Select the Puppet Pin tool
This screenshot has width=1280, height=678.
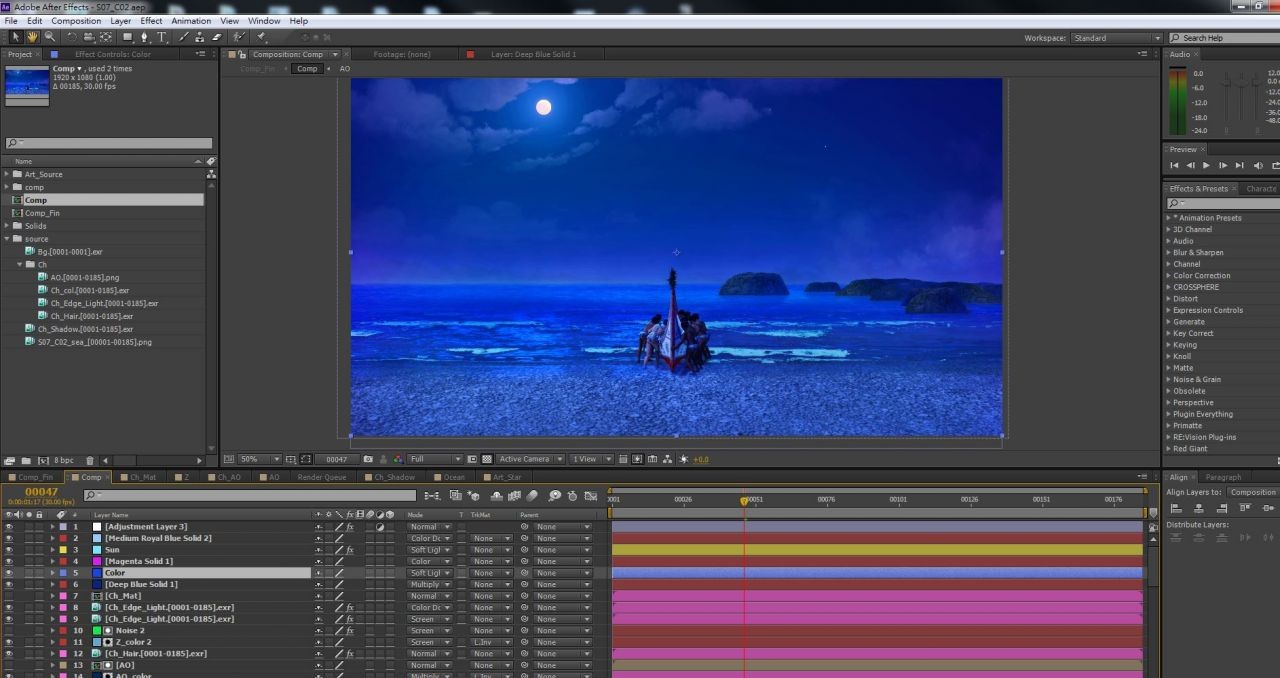click(x=262, y=37)
